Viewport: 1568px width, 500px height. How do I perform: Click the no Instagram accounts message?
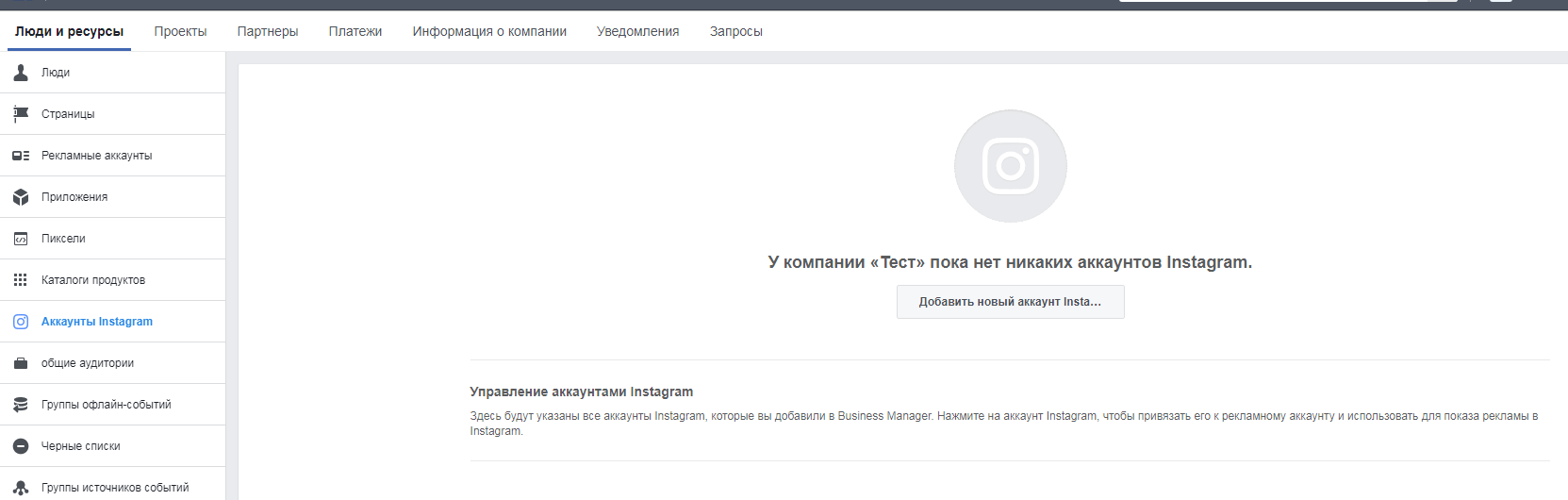1010,262
